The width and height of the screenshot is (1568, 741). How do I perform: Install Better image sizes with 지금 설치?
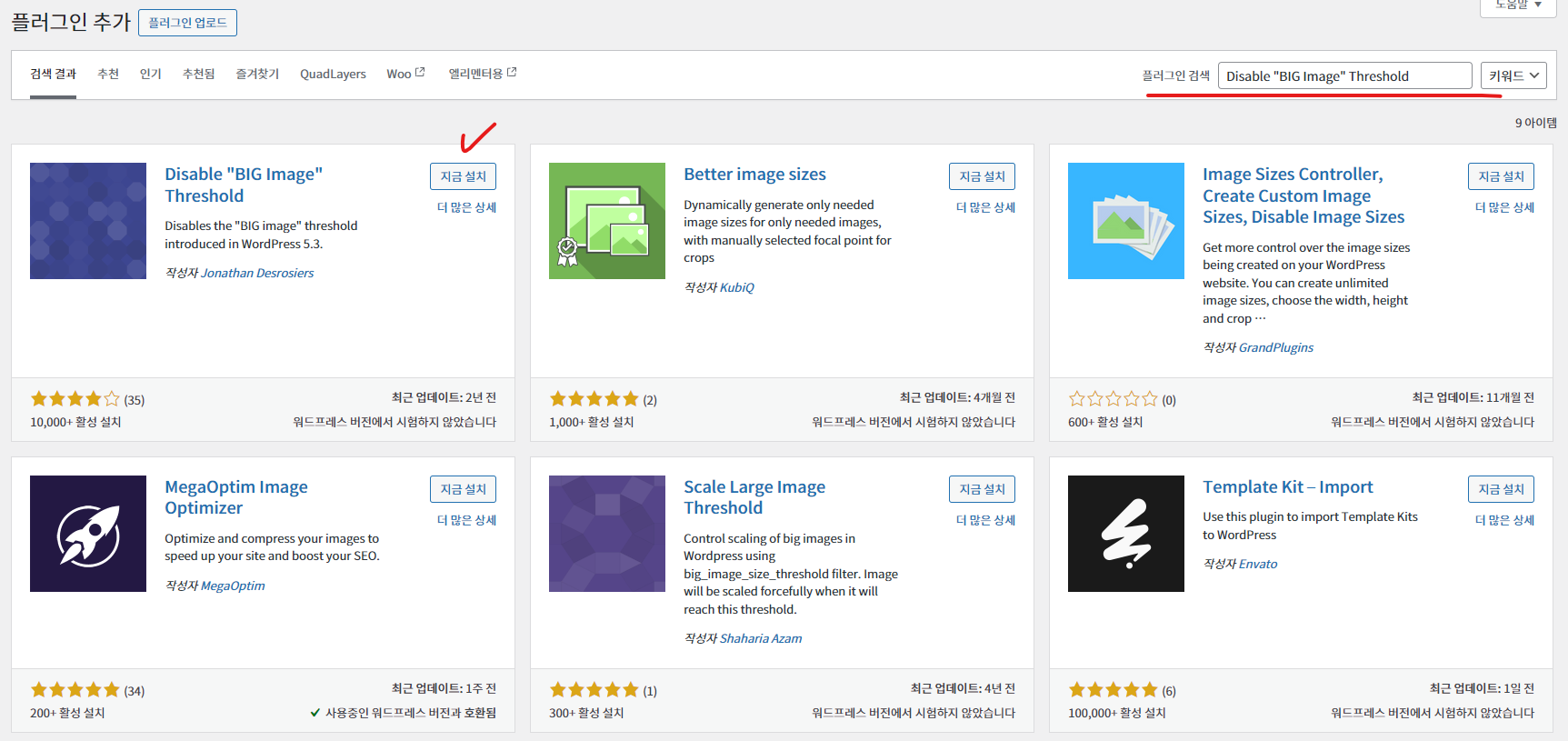click(x=982, y=176)
